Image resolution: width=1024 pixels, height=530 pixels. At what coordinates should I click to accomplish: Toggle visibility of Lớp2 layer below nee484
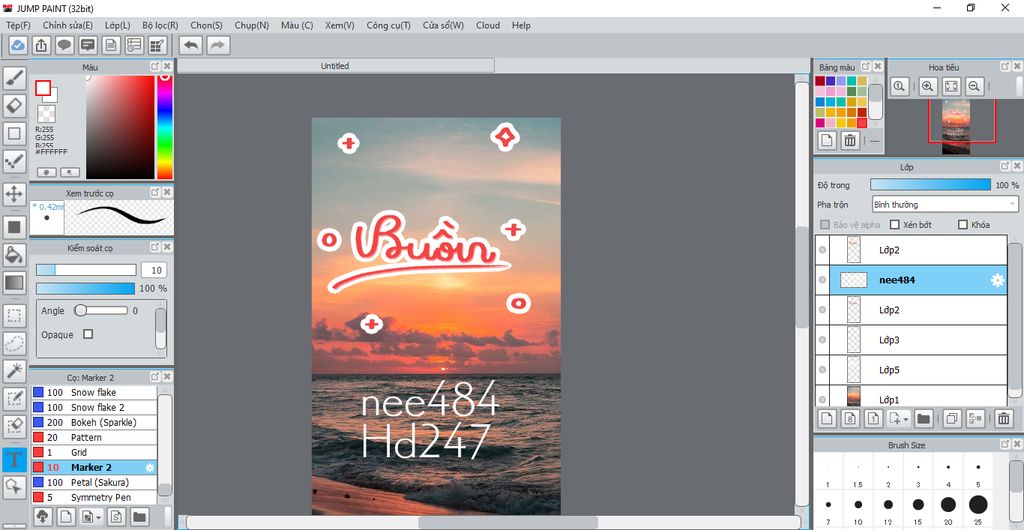point(822,310)
